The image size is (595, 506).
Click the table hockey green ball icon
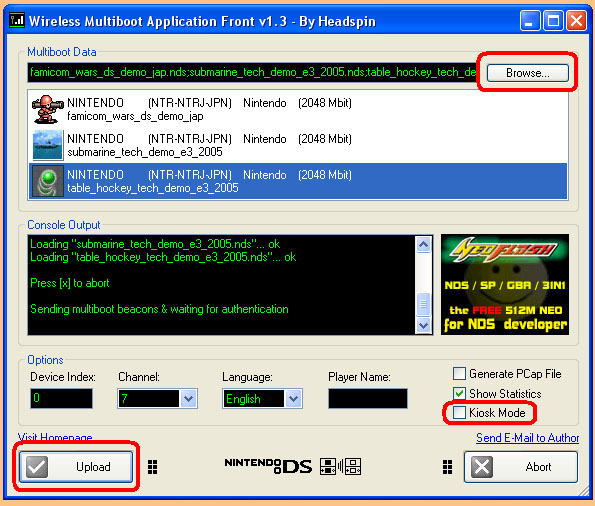pyautogui.click(x=47, y=181)
